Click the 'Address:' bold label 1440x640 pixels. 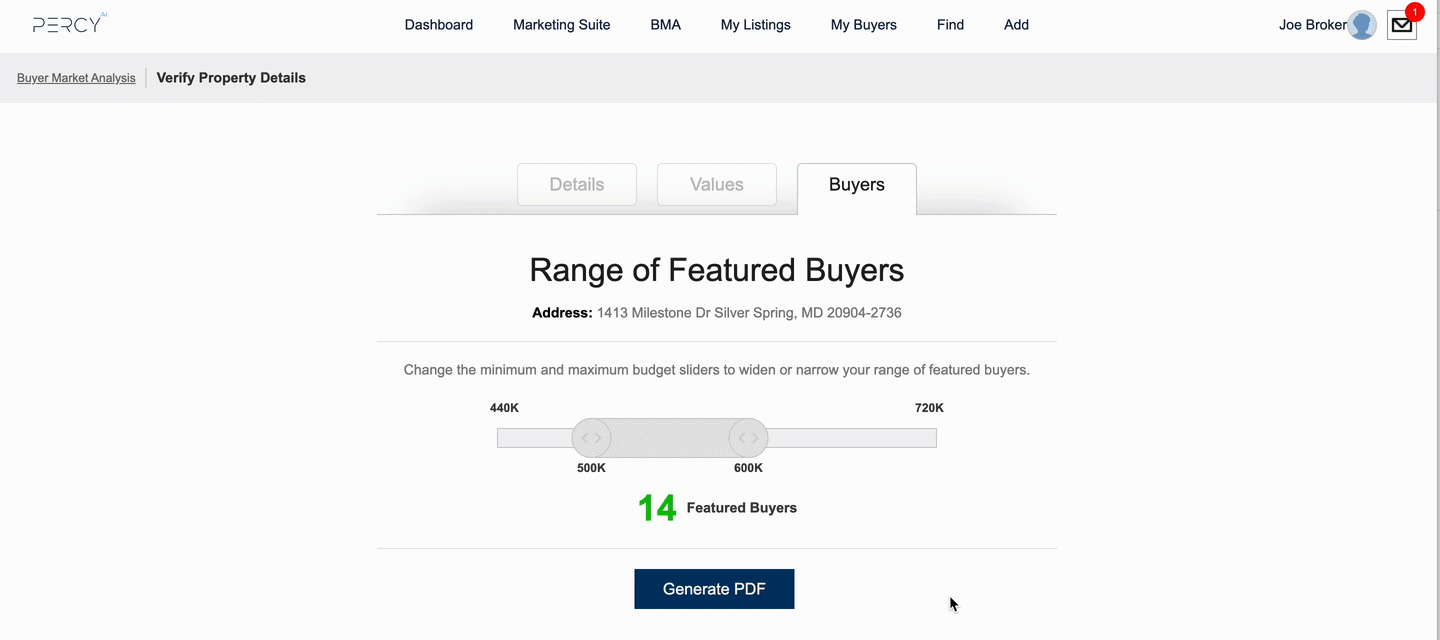562,313
